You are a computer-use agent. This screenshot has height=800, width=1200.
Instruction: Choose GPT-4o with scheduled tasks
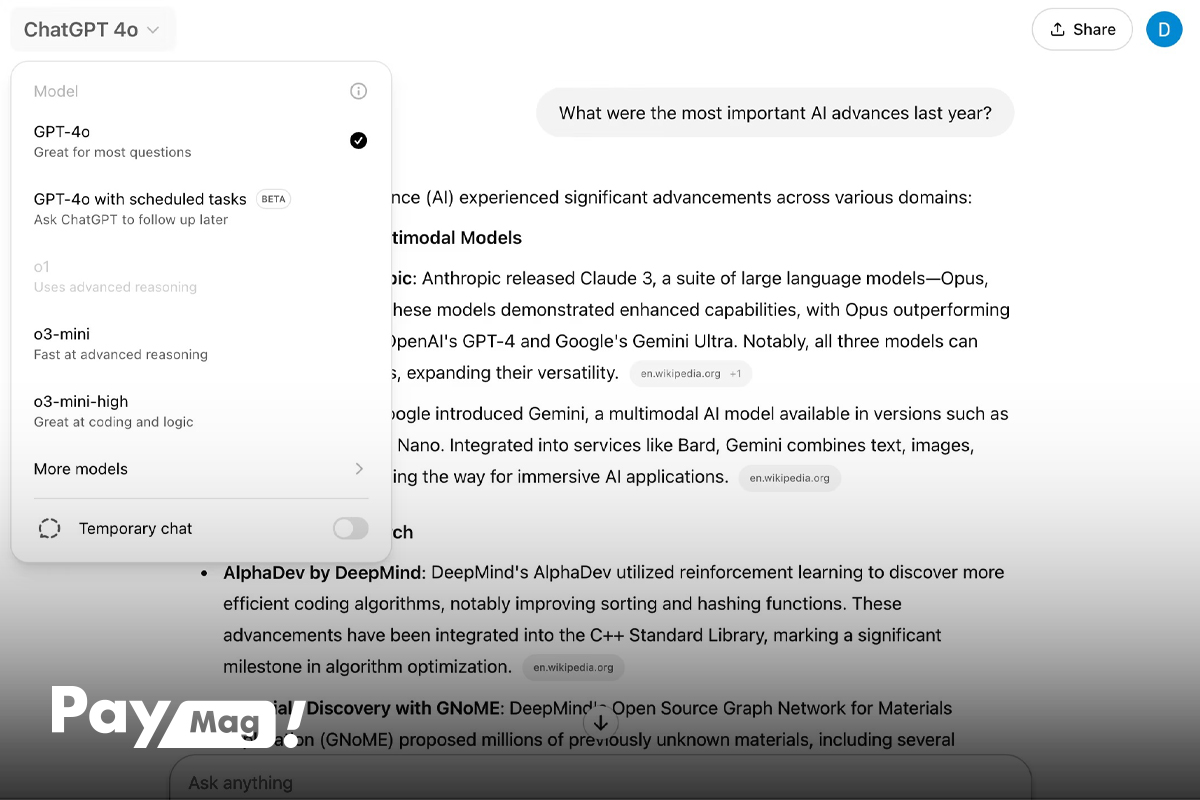tap(200, 208)
